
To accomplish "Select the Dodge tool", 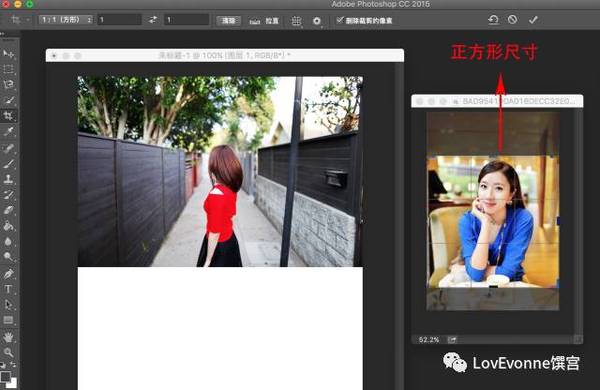I will point(8,256).
